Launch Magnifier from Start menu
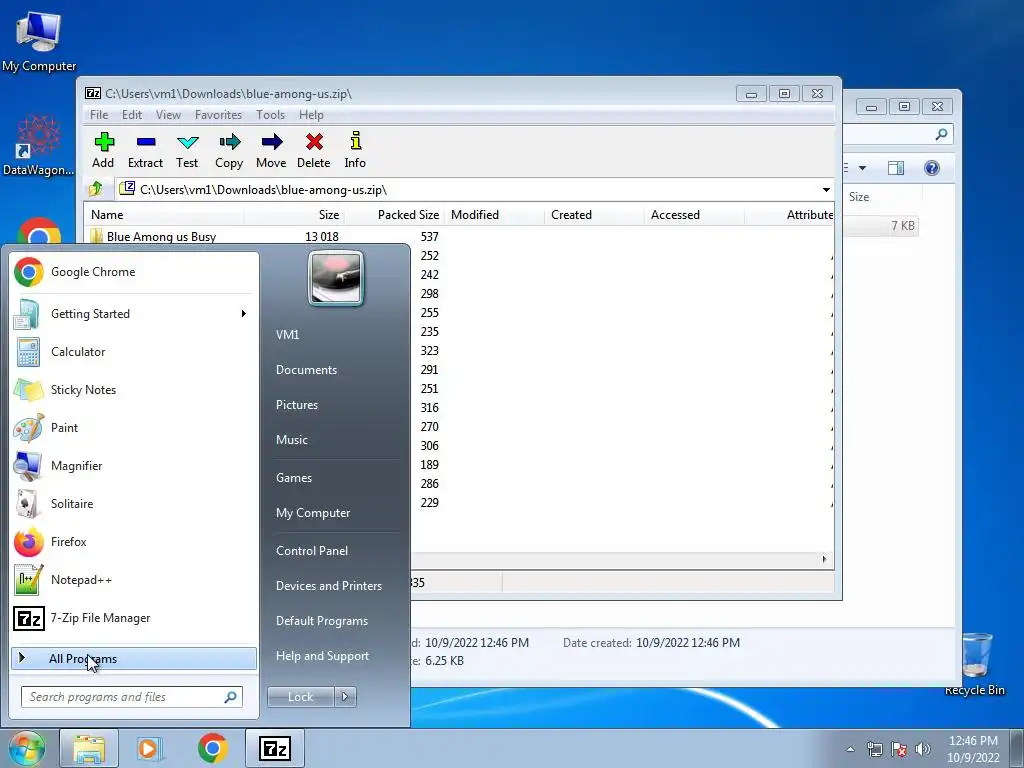Viewport: 1024px width, 768px height. pos(133,466)
